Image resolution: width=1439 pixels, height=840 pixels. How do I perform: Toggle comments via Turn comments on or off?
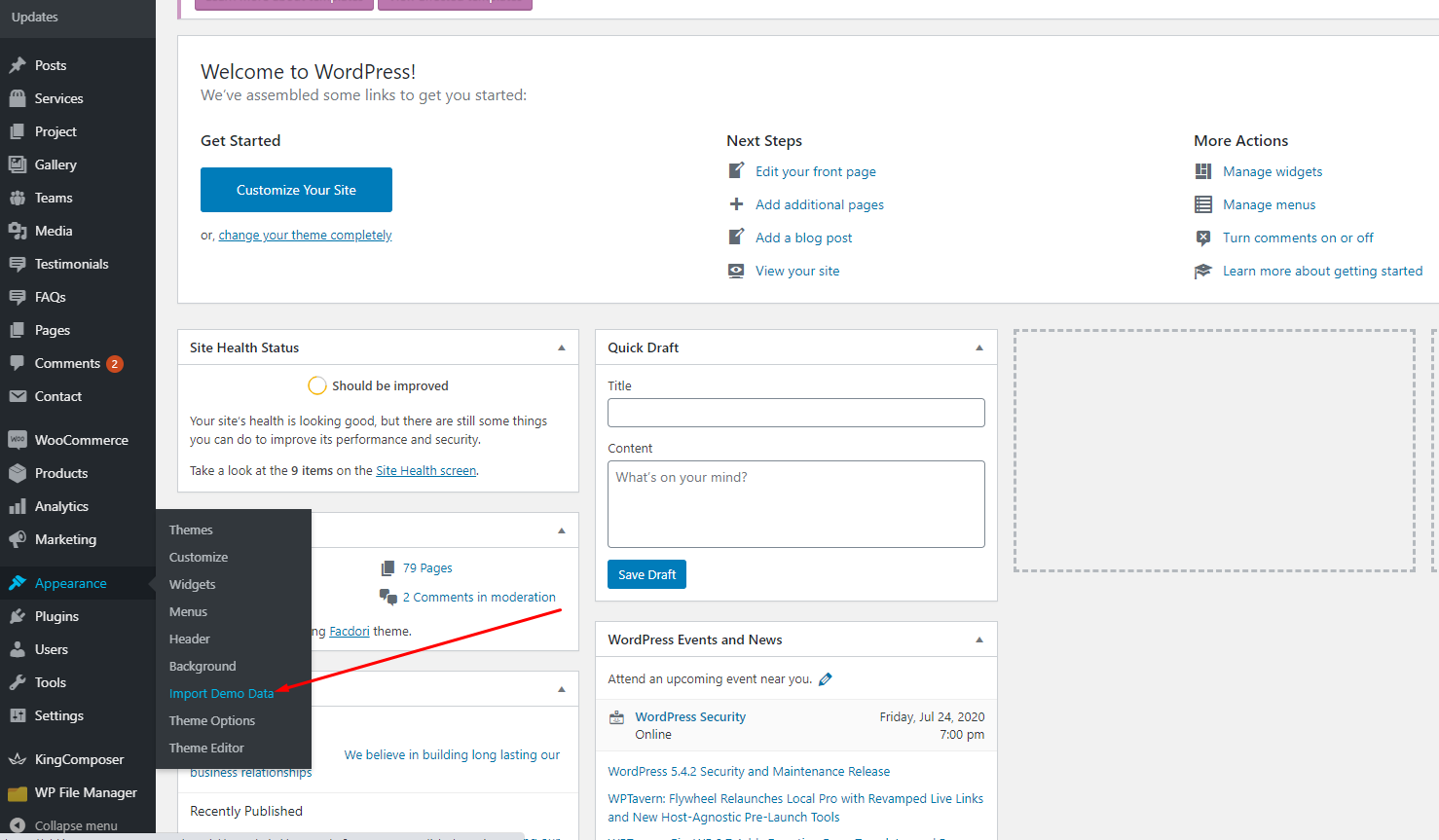(x=1298, y=237)
